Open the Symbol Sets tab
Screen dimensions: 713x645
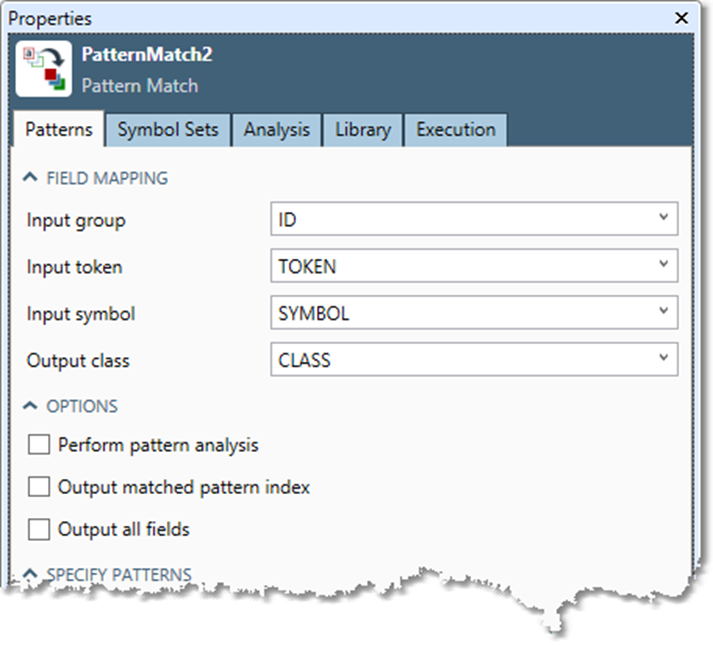(168, 130)
